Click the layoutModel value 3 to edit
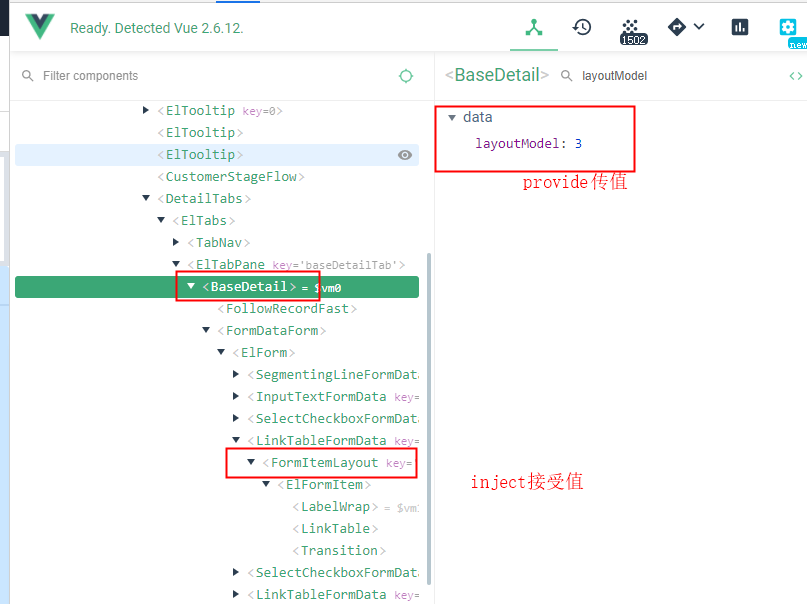Screen dimensions: 807x604 pyautogui.click(x=578, y=143)
